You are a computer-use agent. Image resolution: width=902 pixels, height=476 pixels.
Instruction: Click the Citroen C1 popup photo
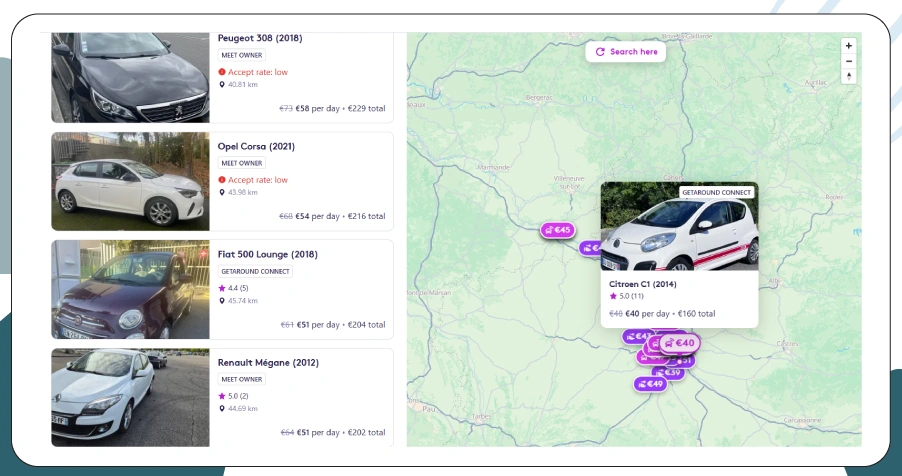coord(679,226)
